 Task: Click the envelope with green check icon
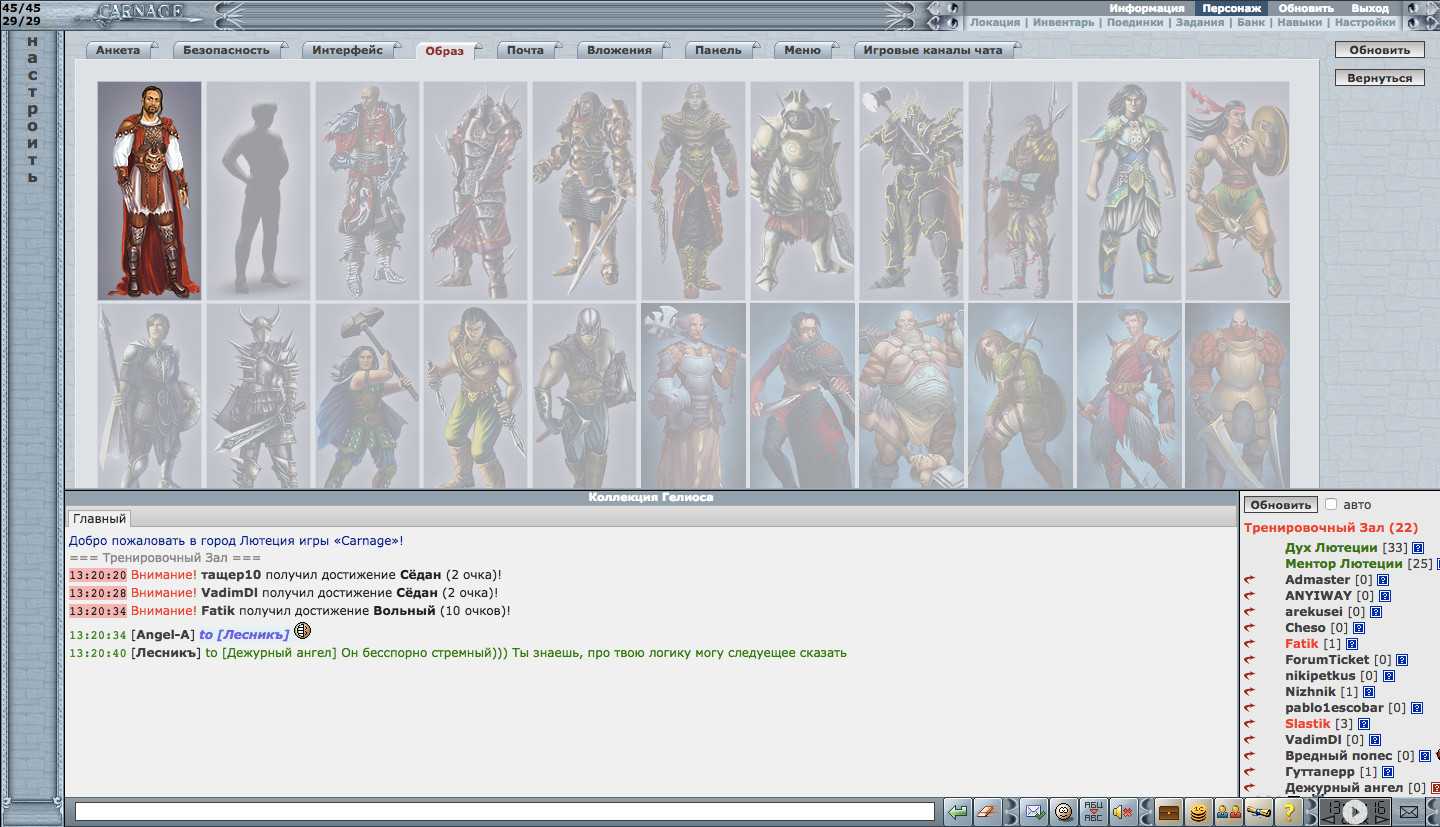(1034, 811)
